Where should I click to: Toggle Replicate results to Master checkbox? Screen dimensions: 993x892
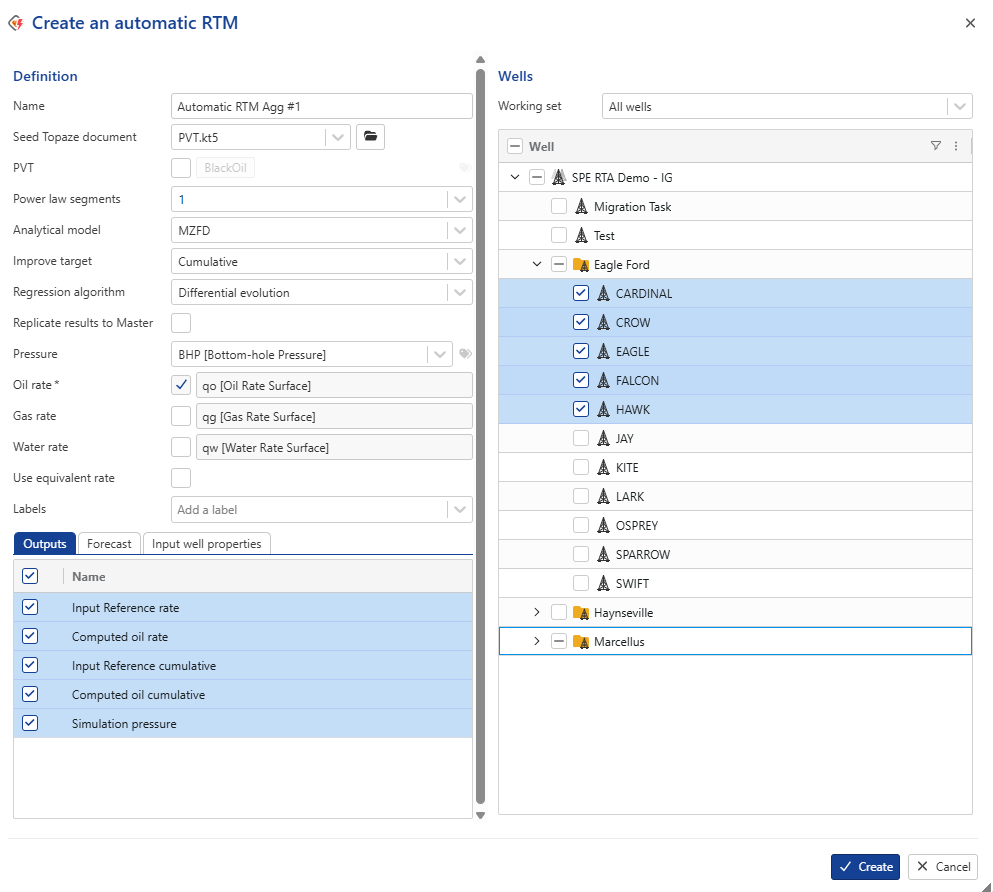point(181,323)
